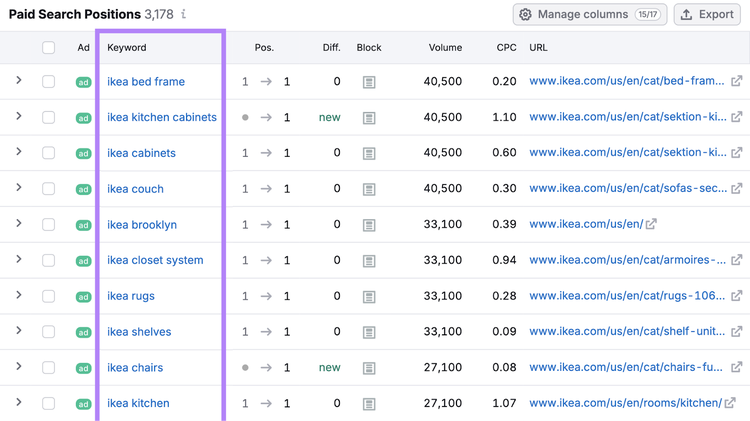Click the 'new' label in ikea chairs row

[x=330, y=367]
